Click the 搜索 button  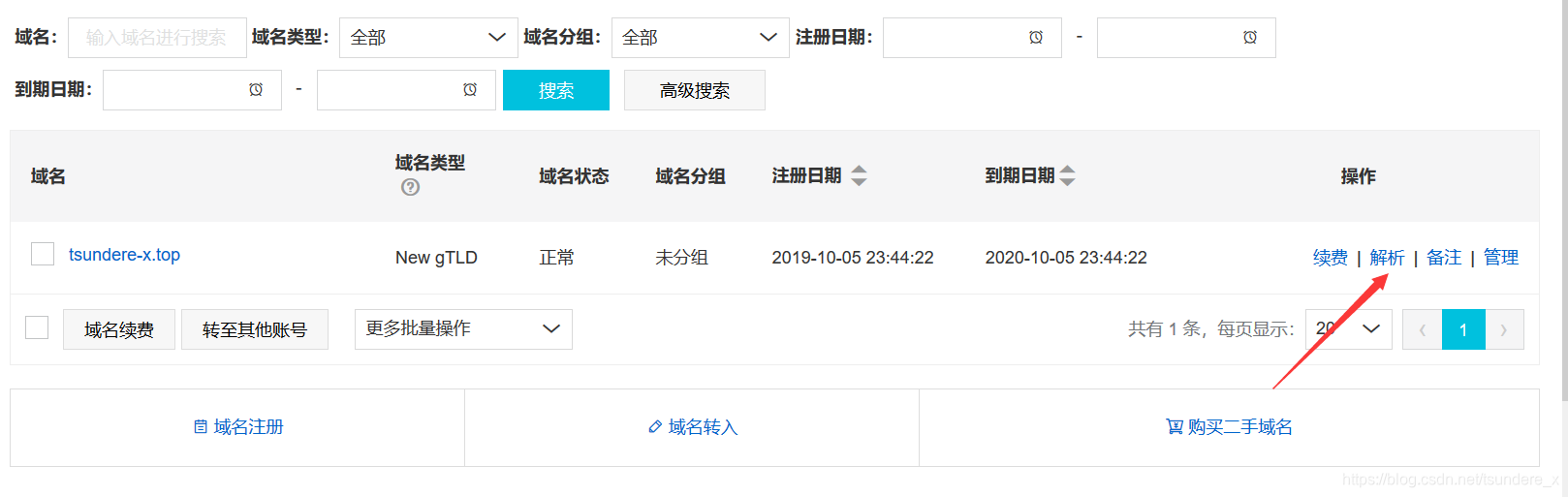click(x=556, y=90)
